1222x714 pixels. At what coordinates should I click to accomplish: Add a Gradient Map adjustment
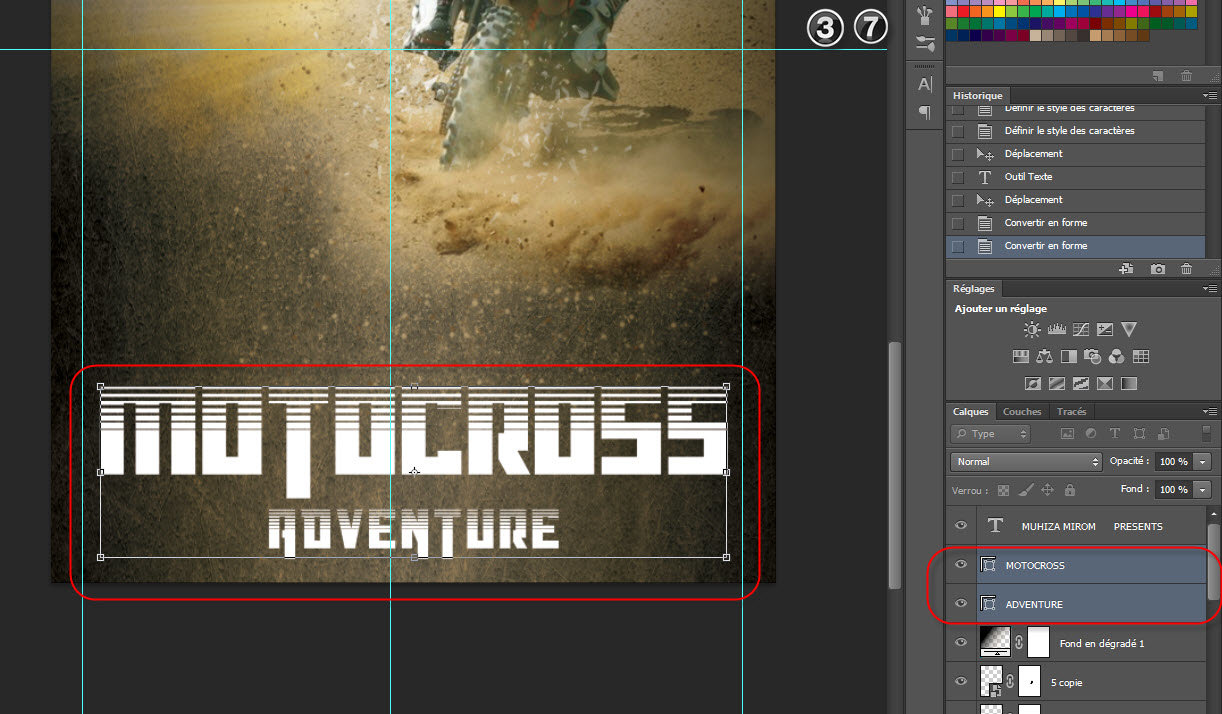pos(1129,384)
